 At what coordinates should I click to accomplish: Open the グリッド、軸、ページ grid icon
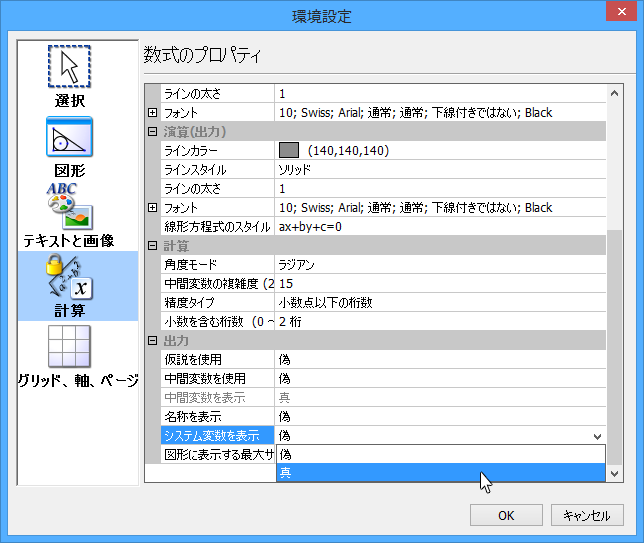[x=69, y=350]
